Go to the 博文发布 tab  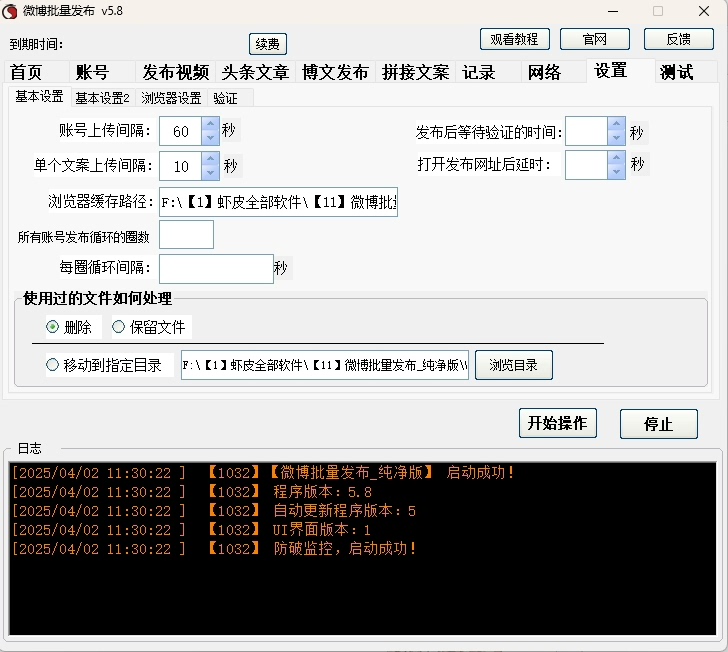click(335, 72)
